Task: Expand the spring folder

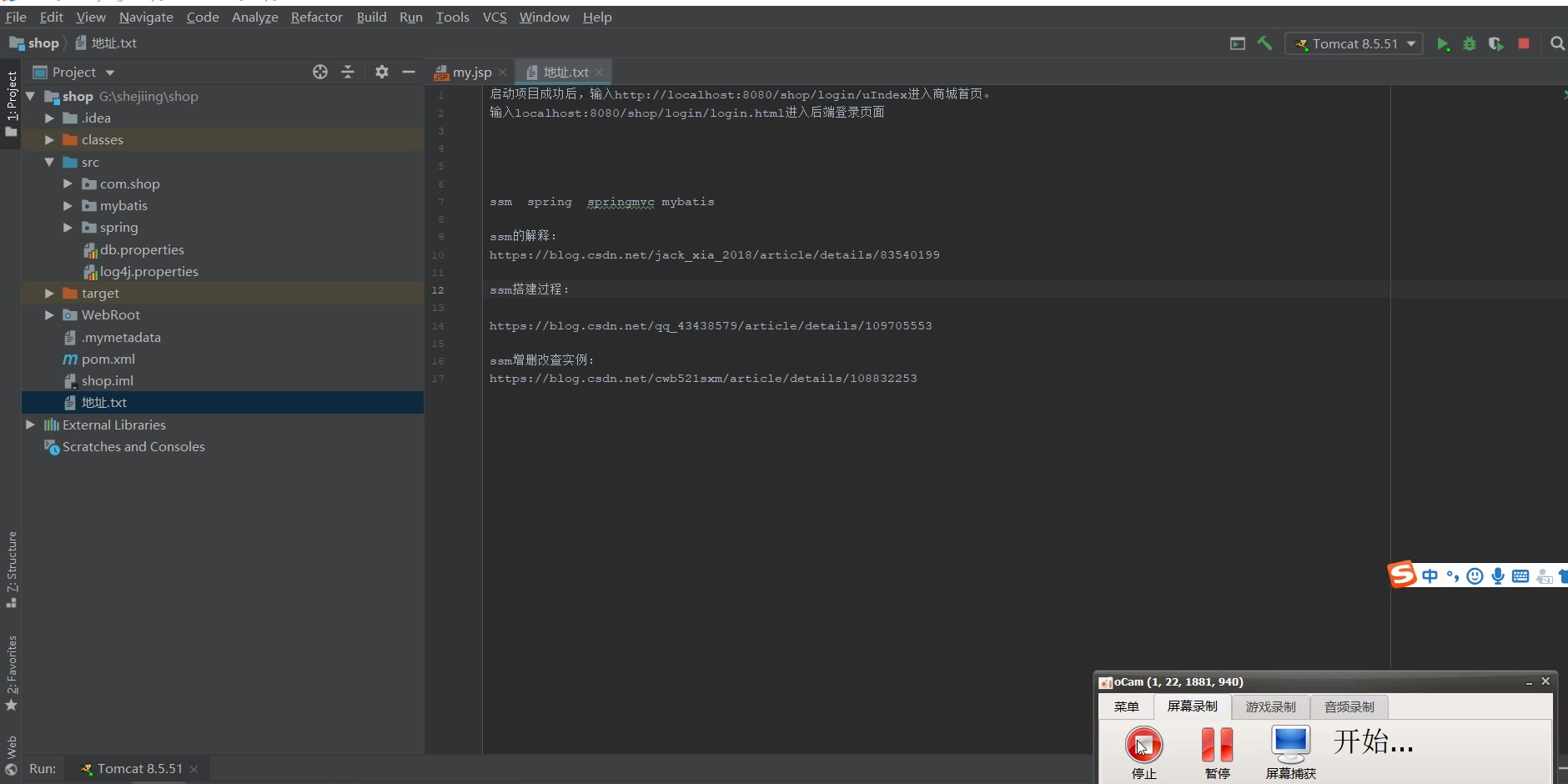Action: 68,227
